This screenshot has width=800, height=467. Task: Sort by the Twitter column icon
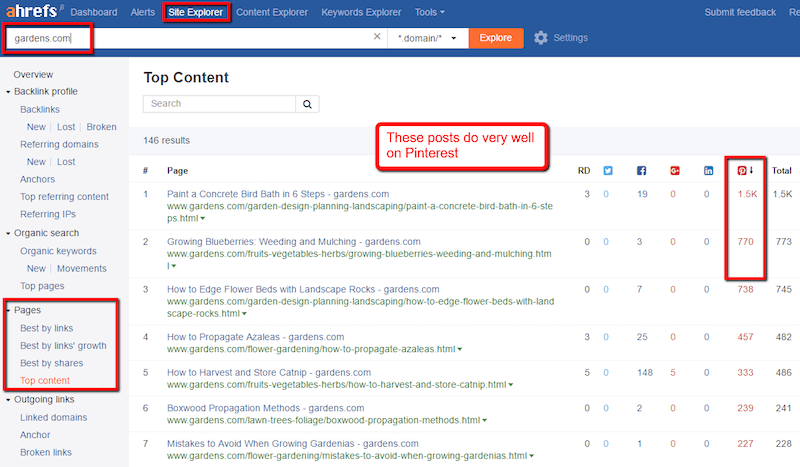608,170
